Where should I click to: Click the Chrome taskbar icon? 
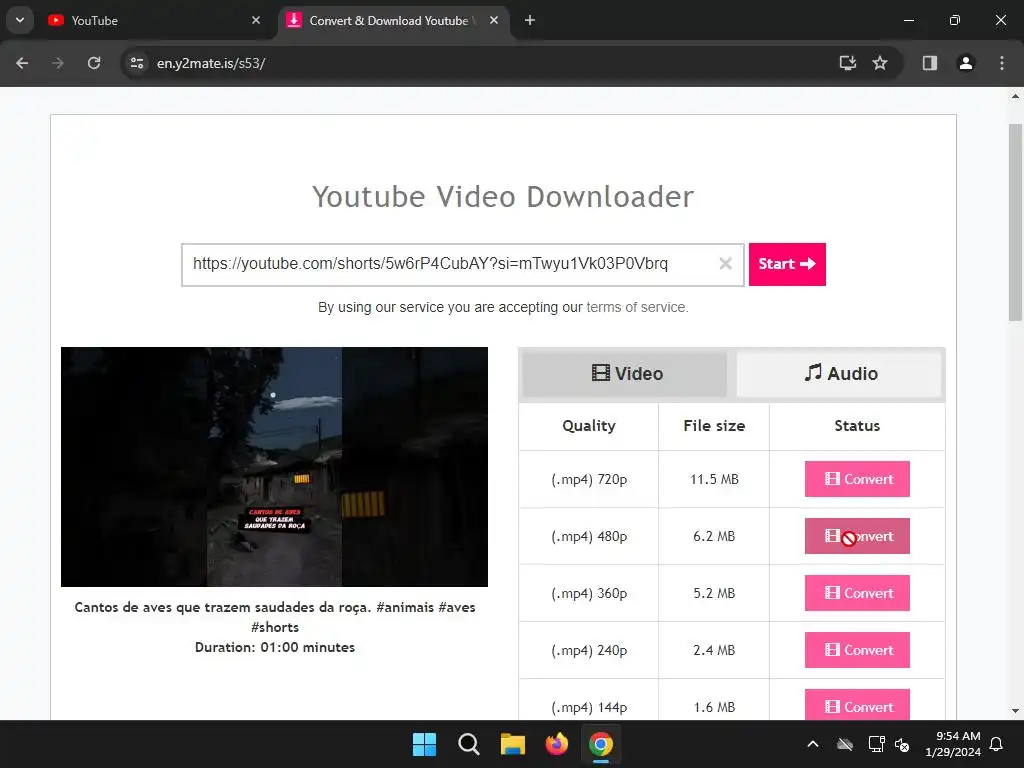(601, 744)
